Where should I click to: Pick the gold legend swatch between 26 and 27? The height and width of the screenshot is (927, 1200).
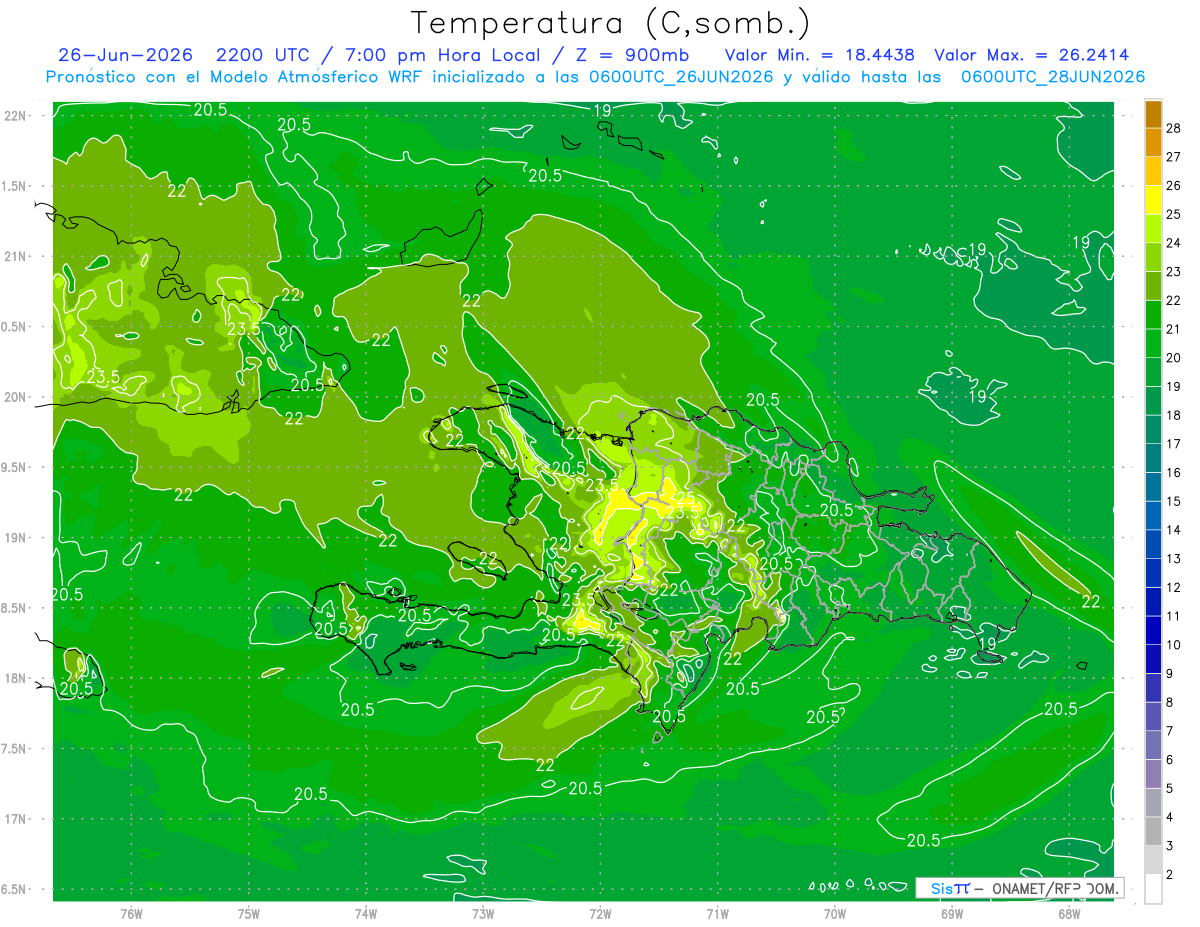1153,171
